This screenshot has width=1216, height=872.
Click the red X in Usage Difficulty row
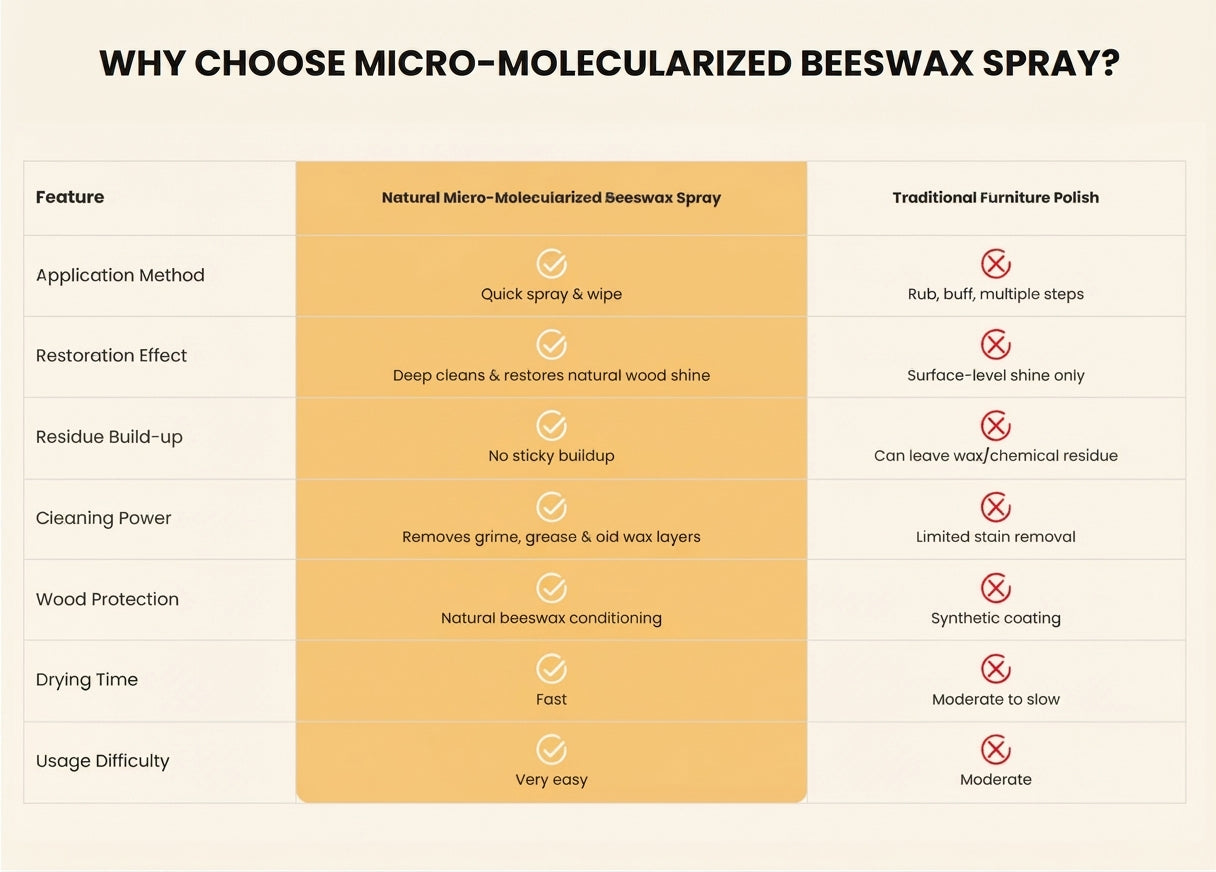pyautogui.click(x=995, y=749)
